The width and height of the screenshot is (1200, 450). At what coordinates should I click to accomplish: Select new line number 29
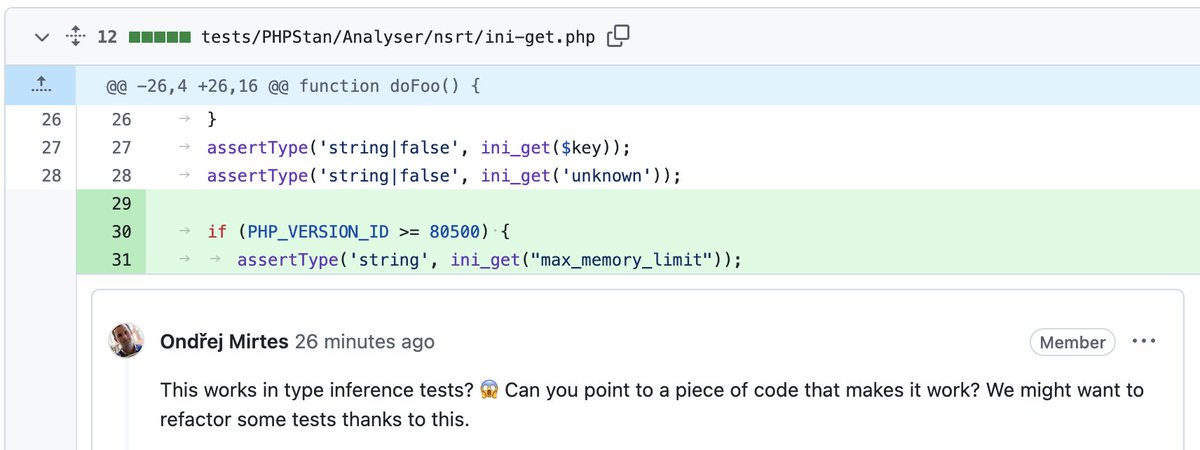point(121,203)
